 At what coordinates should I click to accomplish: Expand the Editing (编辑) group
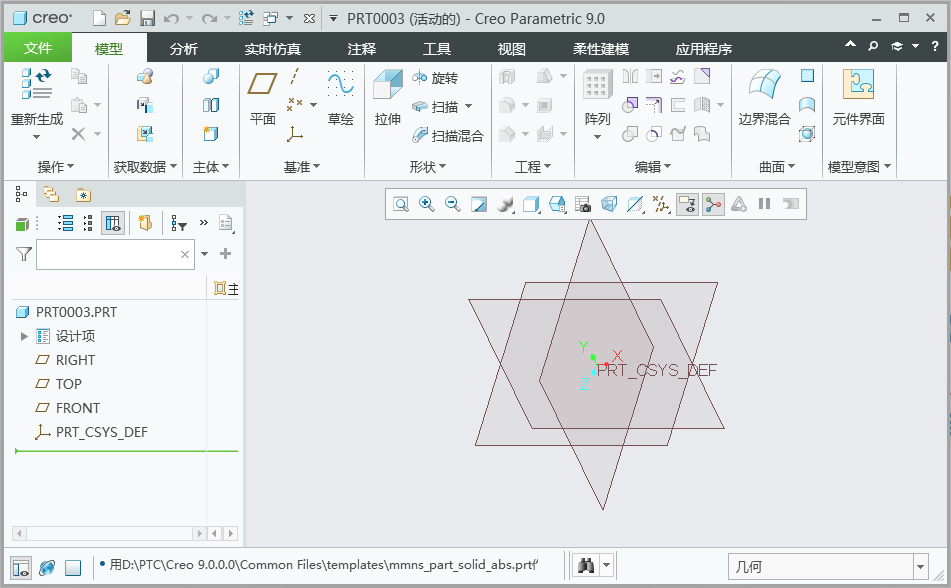(653, 167)
